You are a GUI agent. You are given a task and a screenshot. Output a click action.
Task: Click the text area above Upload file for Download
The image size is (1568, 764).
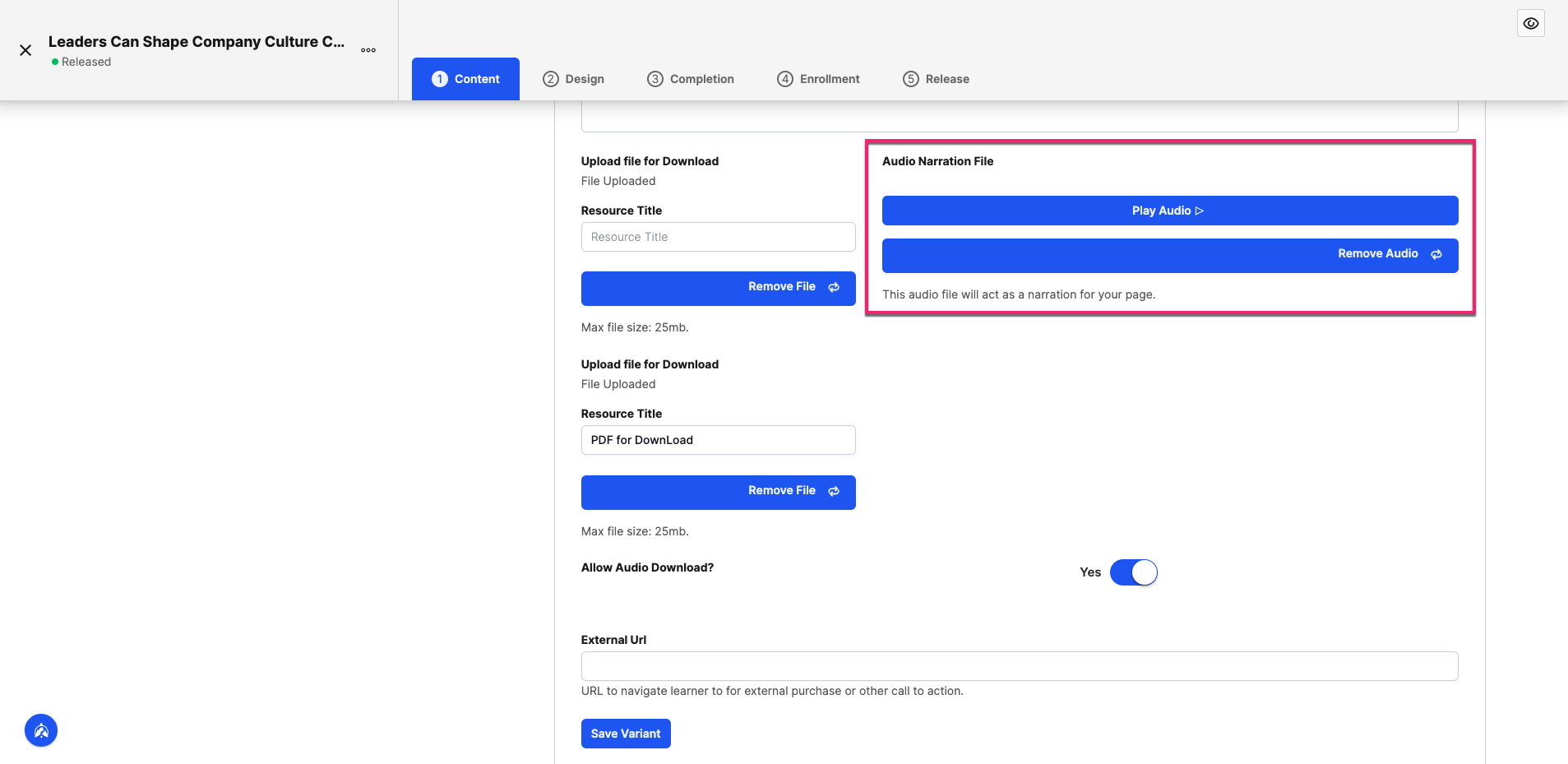pyautogui.click(x=1020, y=117)
